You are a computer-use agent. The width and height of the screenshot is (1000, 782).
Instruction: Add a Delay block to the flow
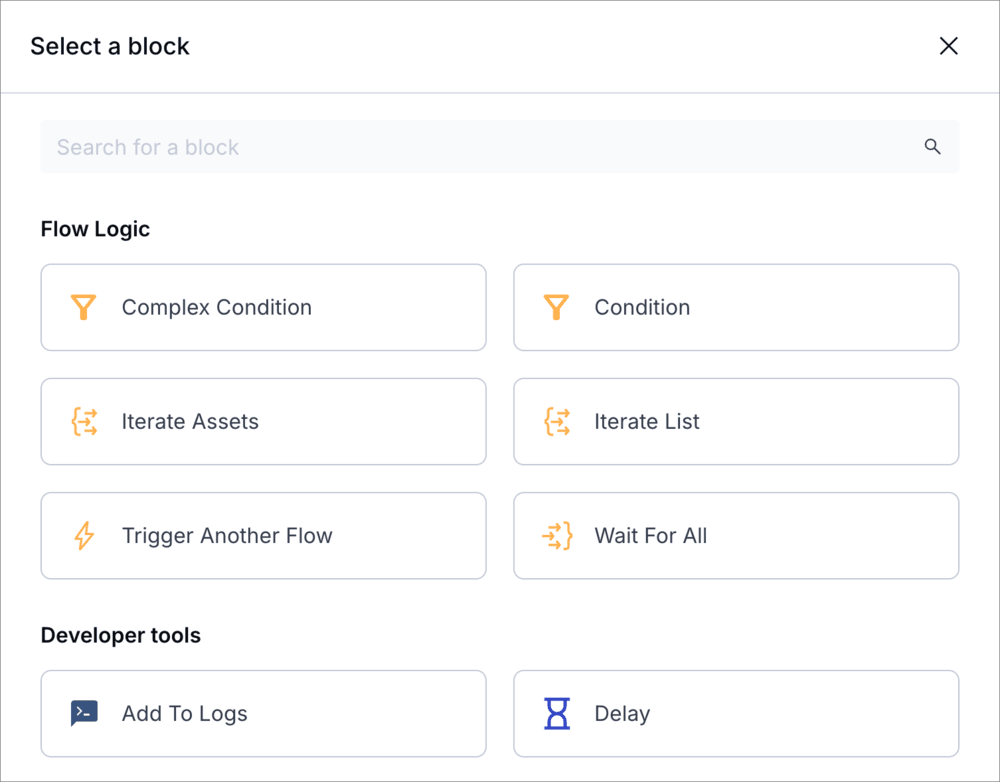pos(736,713)
